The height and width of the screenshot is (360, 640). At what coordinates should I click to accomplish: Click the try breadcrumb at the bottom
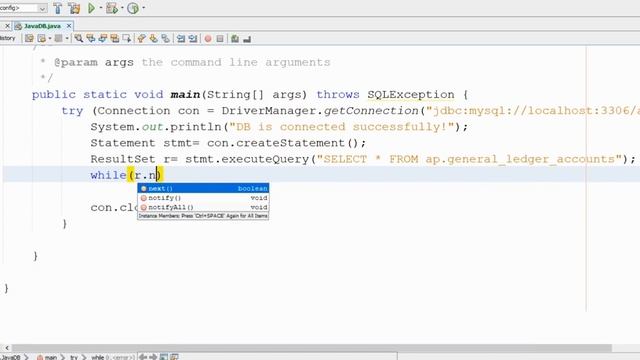point(74,357)
